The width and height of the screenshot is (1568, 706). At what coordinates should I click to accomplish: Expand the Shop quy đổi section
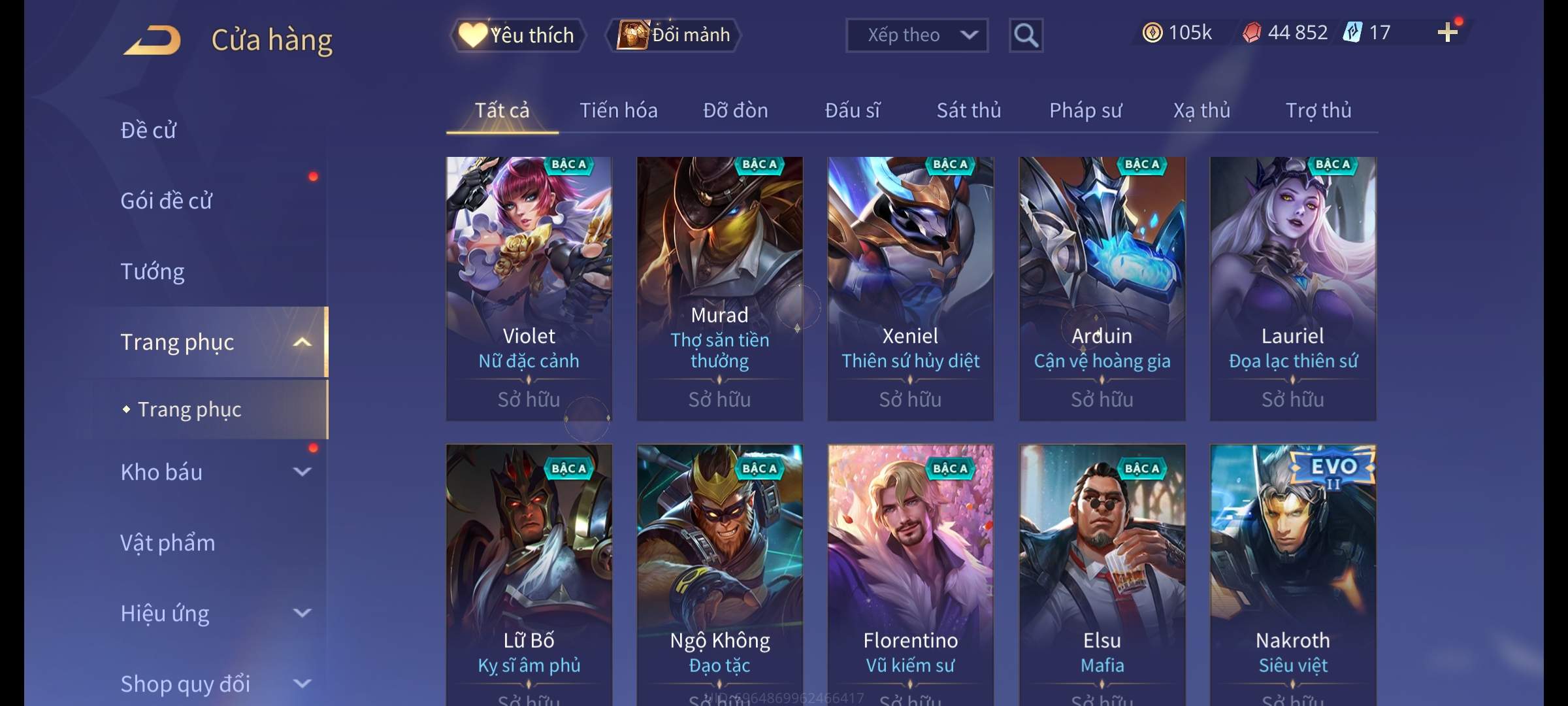302,683
